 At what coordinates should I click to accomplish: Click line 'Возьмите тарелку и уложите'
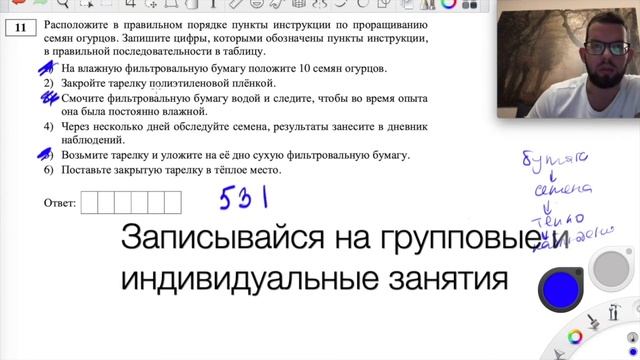click(236, 155)
